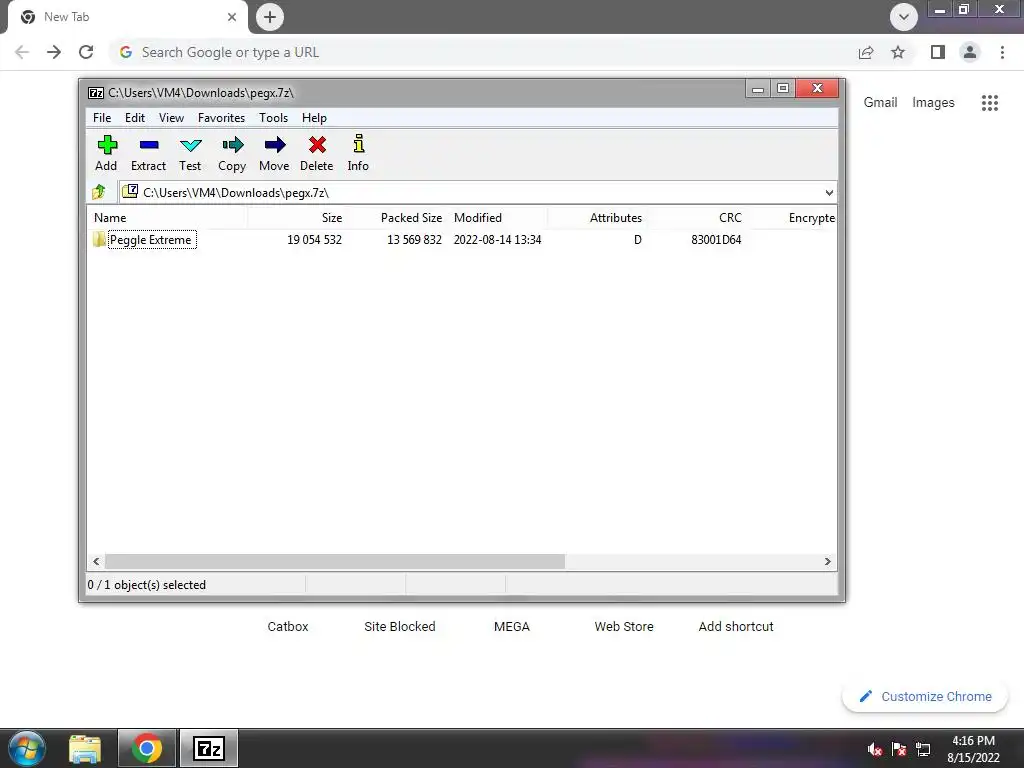Click the horizontal scrollbar thumb in 7-Zip
1024x768 pixels.
coord(334,561)
